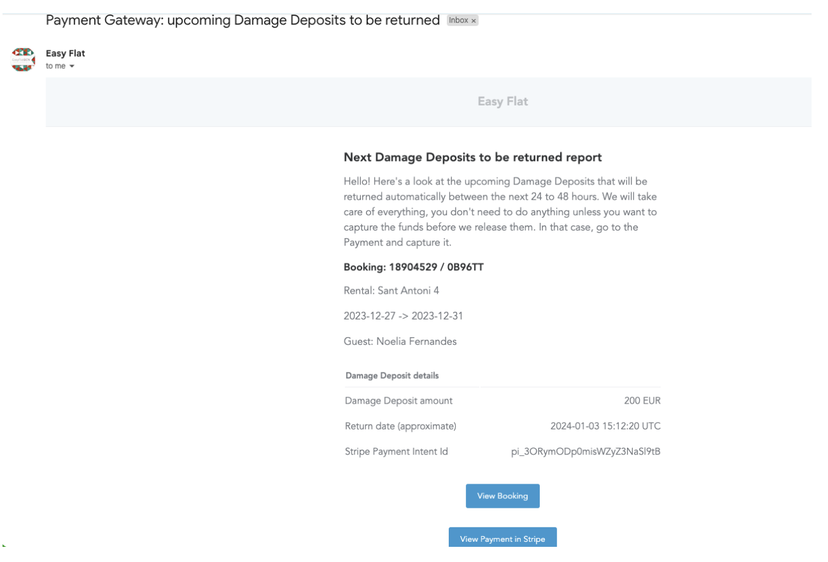The height and width of the screenshot is (562, 828).
Task: Click the guest name Noelia Fernandes
Action: coord(400,342)
